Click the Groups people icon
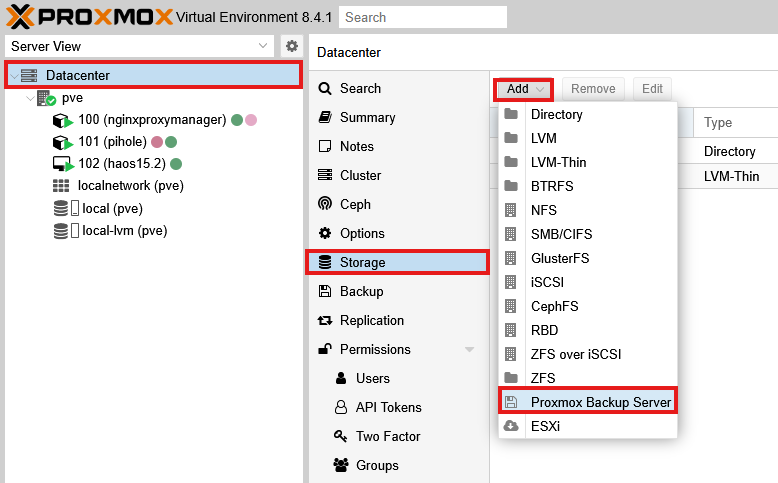The width and height of the screenshot is (778, 483). pyautogui.click(x=341, y=465)
